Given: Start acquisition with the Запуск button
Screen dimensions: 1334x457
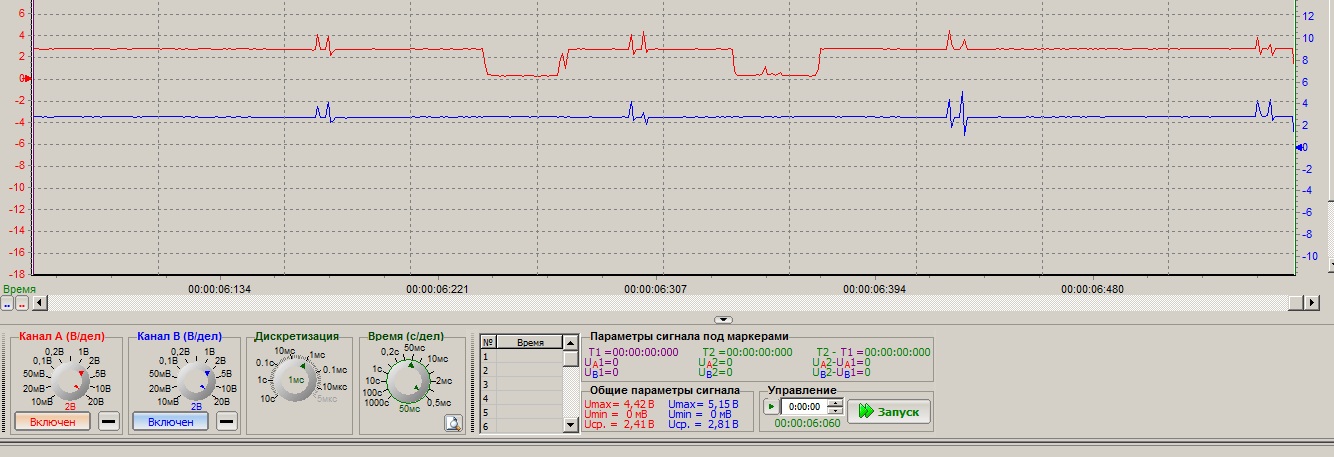Looking at the screenshot, I should pos(889,412).
